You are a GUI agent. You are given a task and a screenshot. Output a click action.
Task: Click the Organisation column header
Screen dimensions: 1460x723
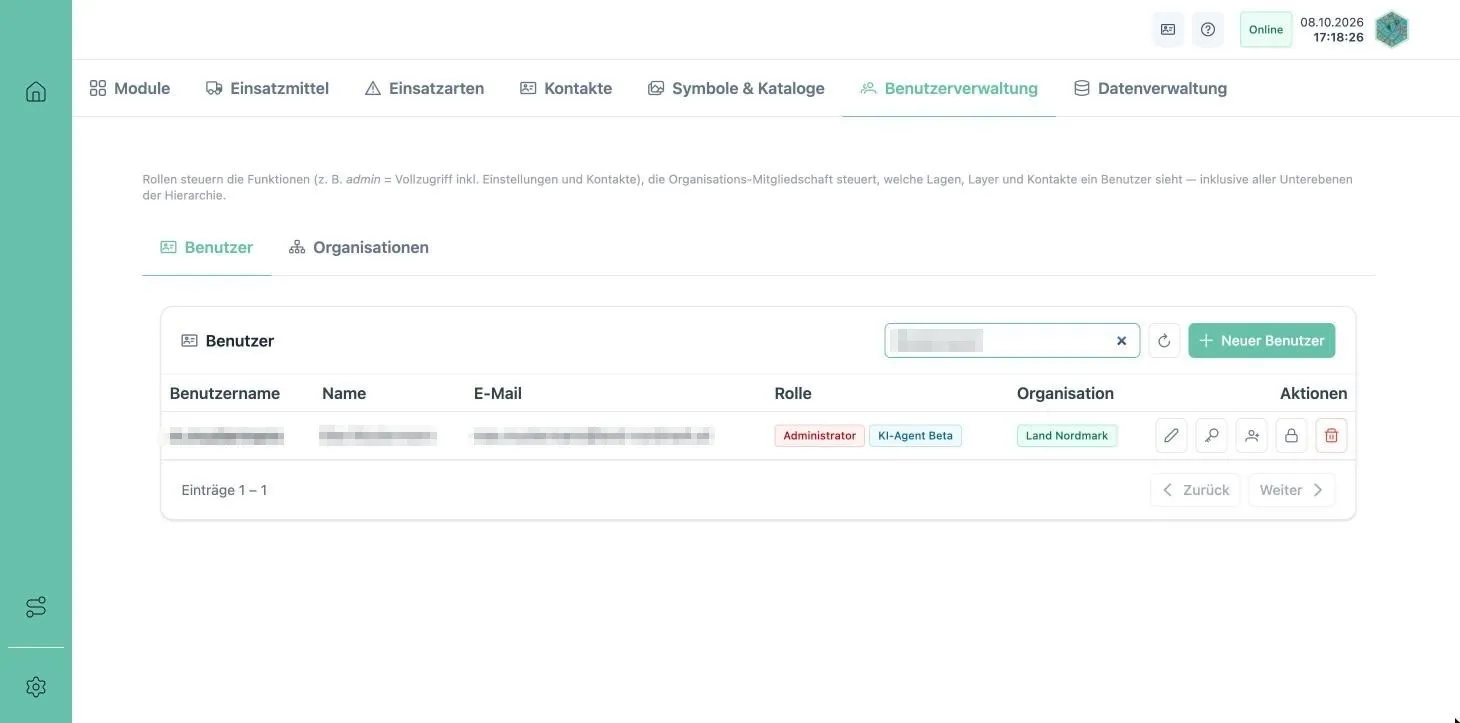[x=1065, y=393]
